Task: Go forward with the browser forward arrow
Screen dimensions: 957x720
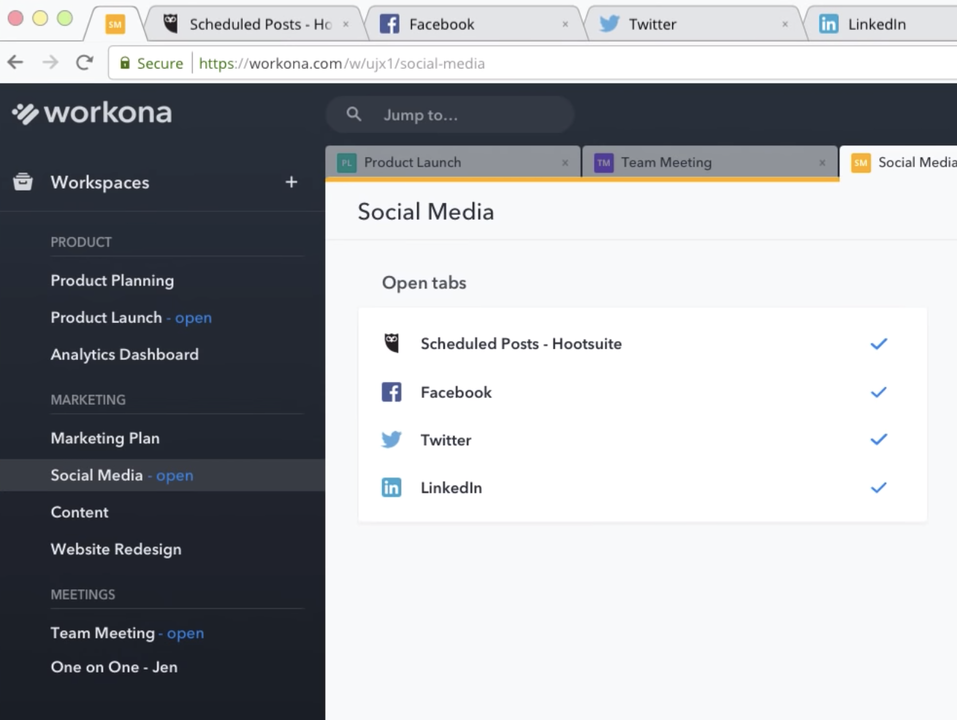Action: (51, 62)
